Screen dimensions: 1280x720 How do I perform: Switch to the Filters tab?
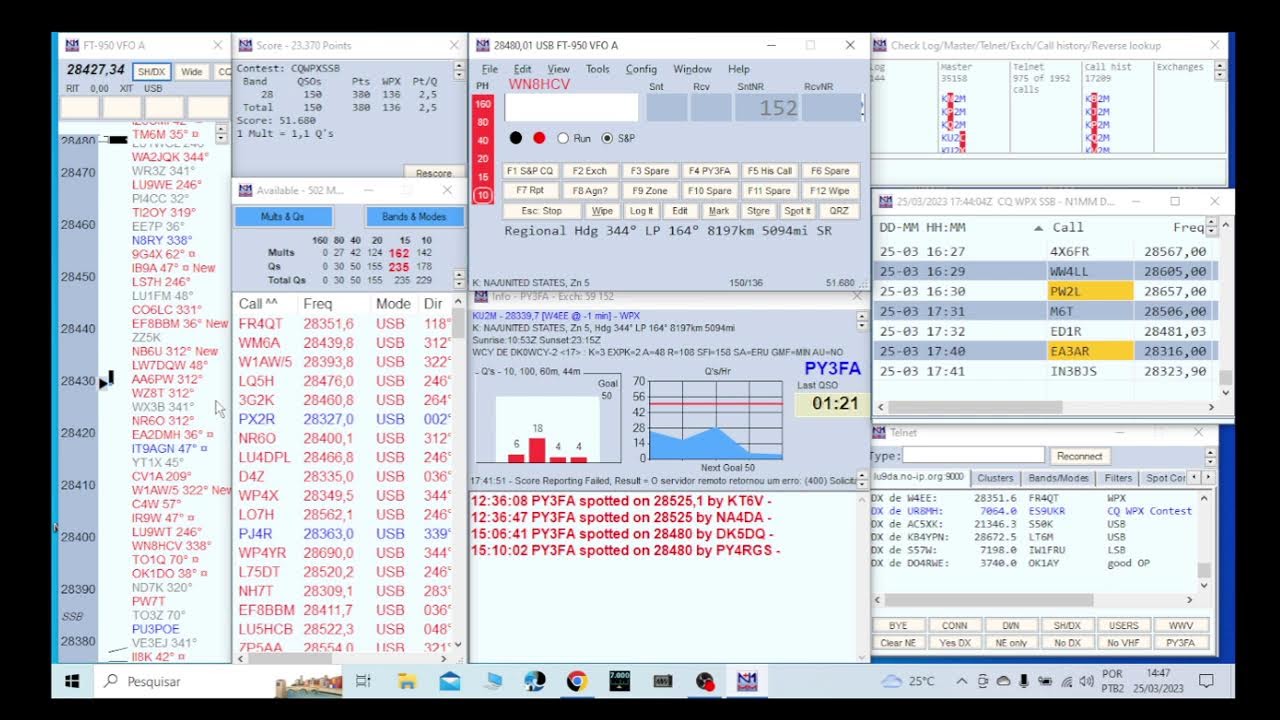[1119, 478]
